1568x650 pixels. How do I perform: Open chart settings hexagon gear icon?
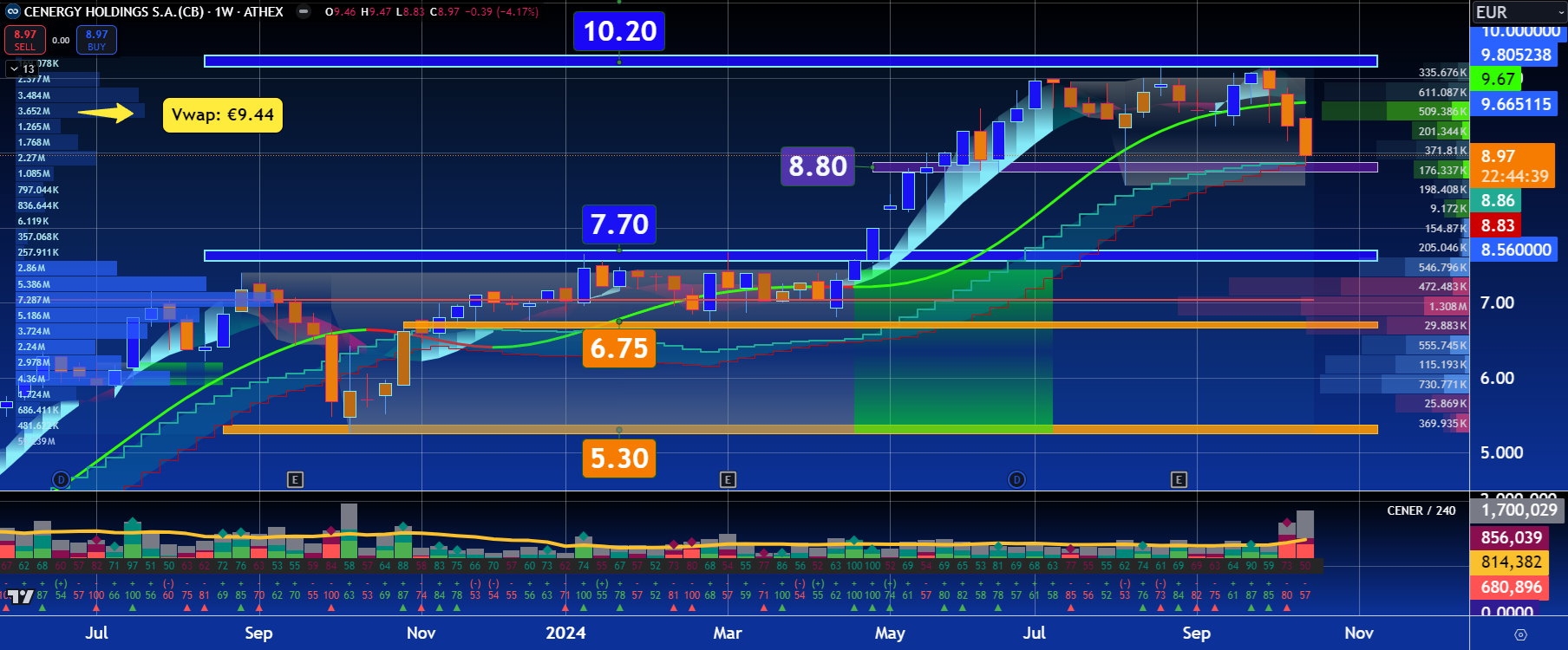click(x=1520, y=634)
